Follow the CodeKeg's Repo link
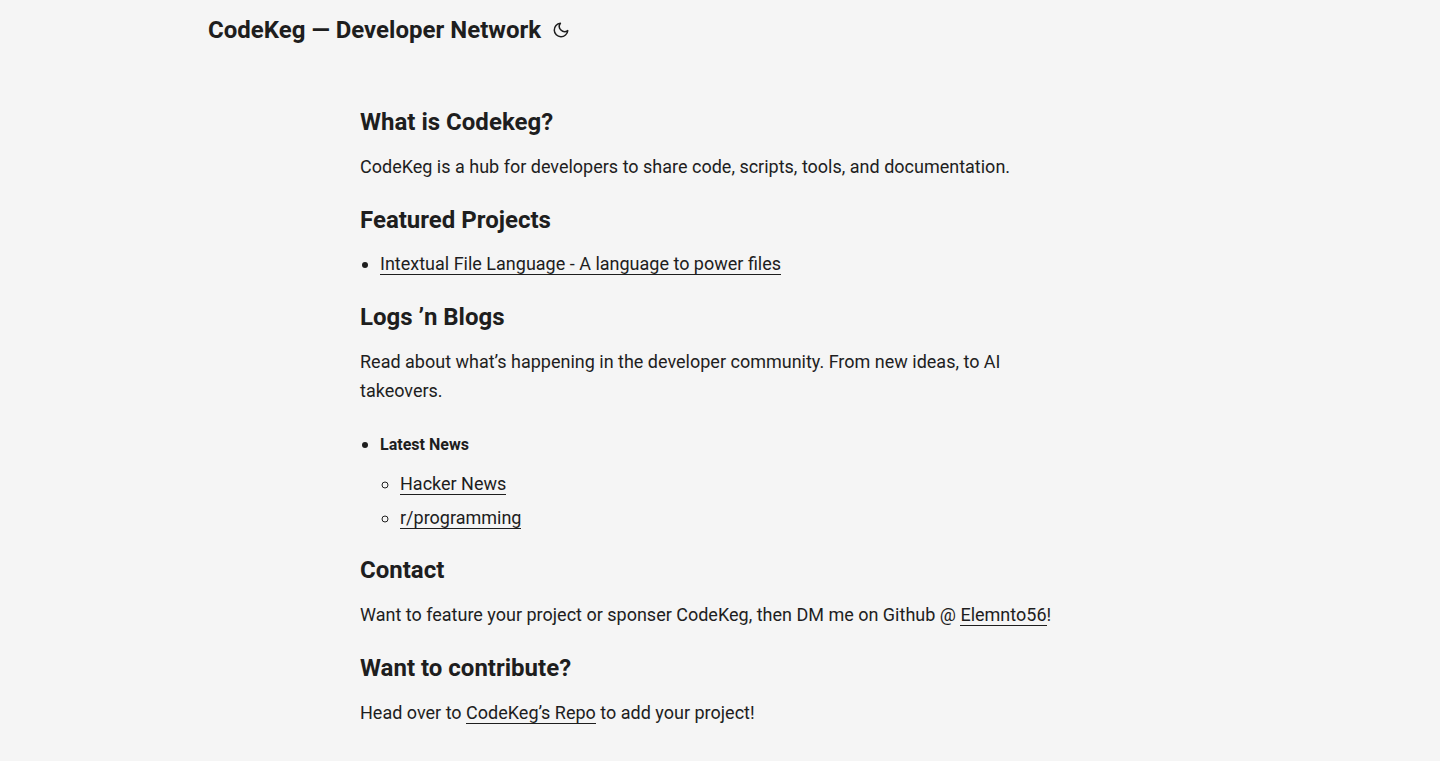Viewport: 1440px width, 761px height. [531, 713]
